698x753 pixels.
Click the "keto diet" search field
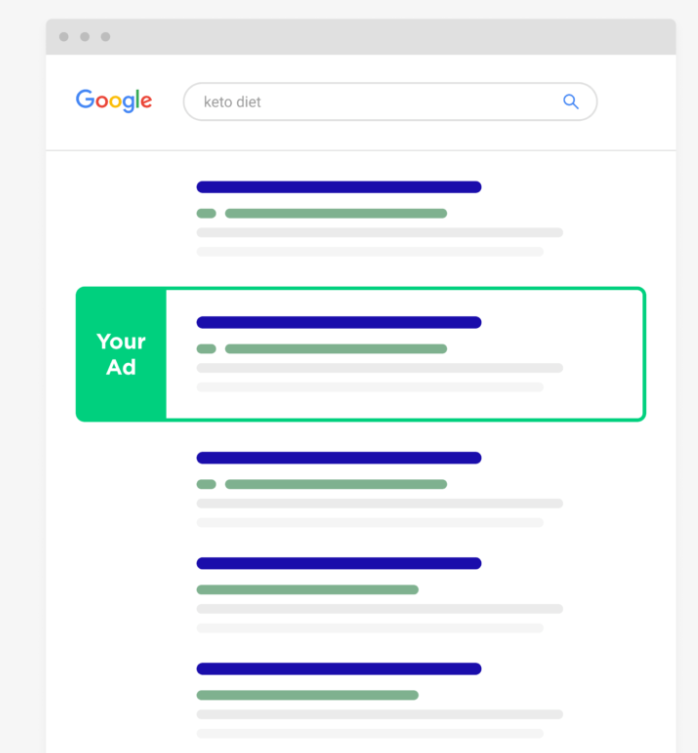pyautogui.click(x=390, y=102)
